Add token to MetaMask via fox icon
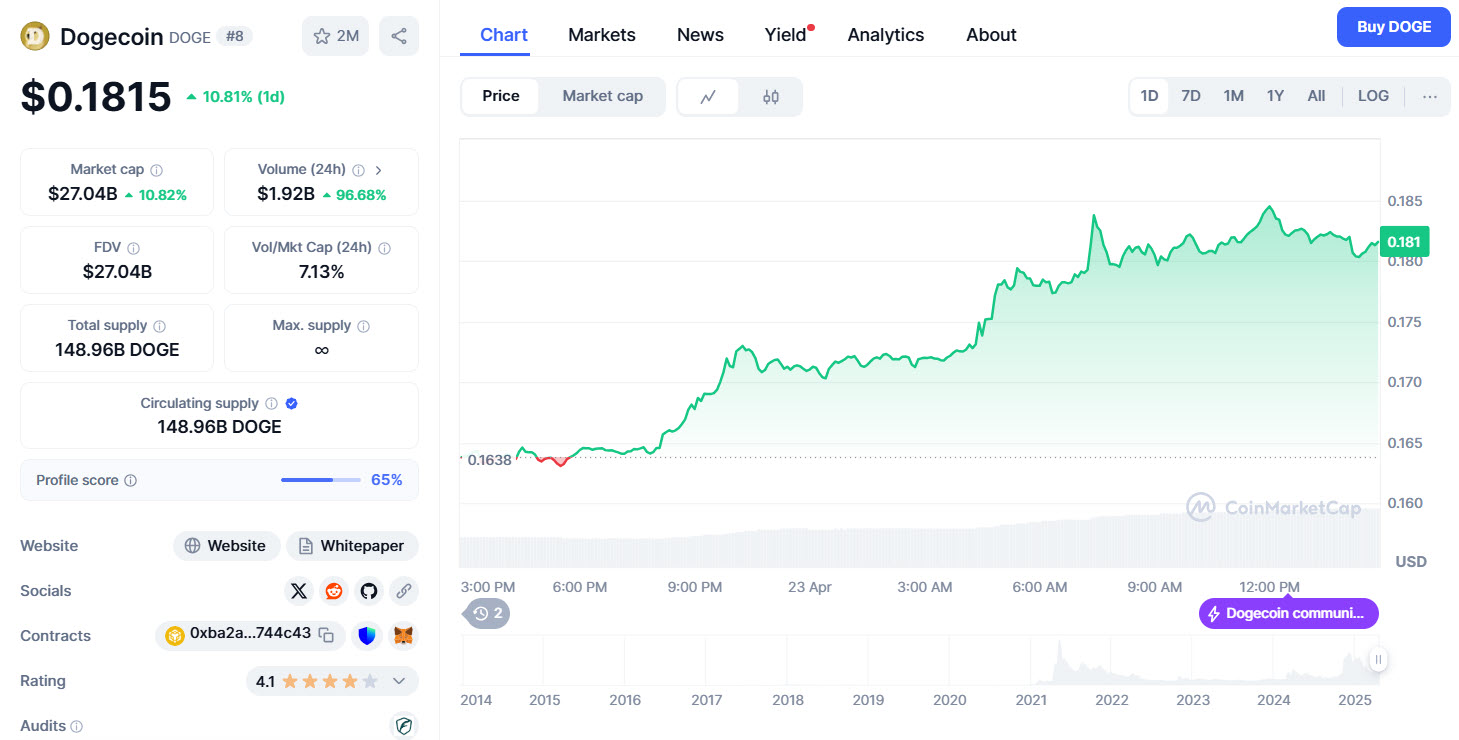1459x740 pixels. click(x=403, y=636)
